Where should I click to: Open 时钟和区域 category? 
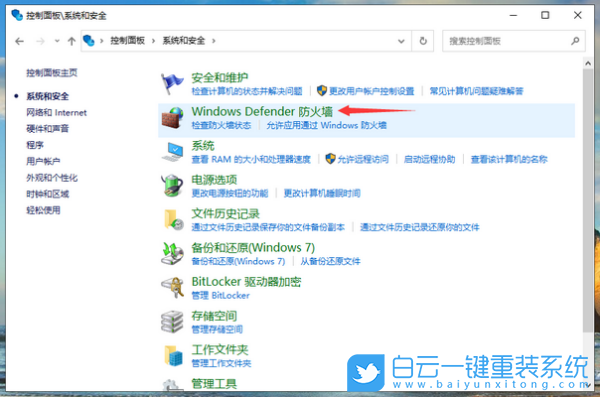point(47,194)
